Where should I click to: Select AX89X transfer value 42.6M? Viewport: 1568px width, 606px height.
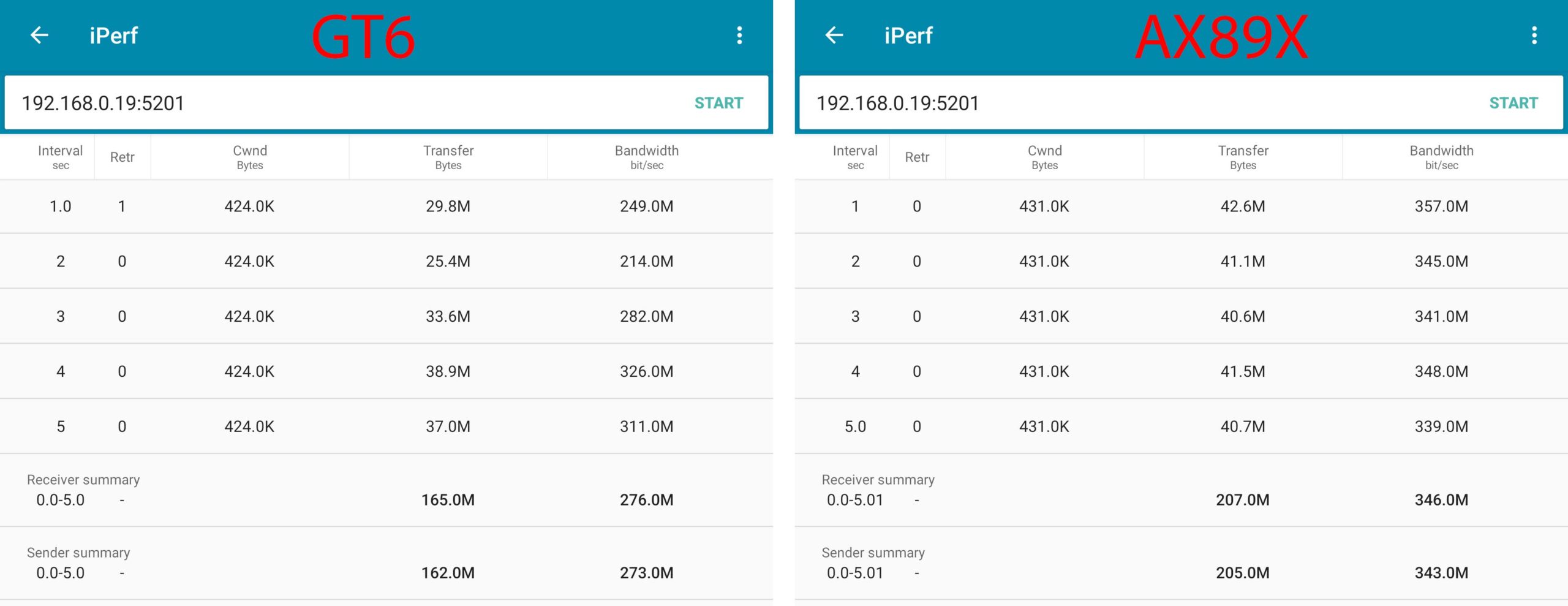click(x=1243, y=206)
